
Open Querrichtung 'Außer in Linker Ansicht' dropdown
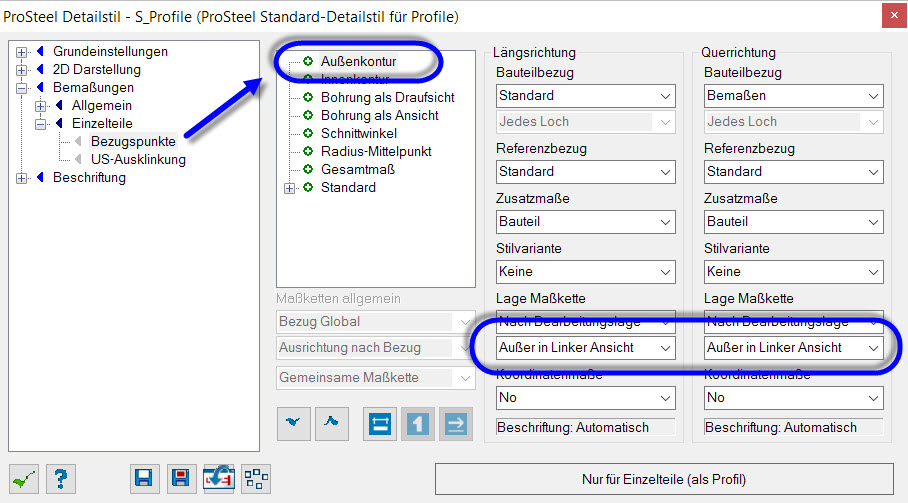click(x=793, y=348)
